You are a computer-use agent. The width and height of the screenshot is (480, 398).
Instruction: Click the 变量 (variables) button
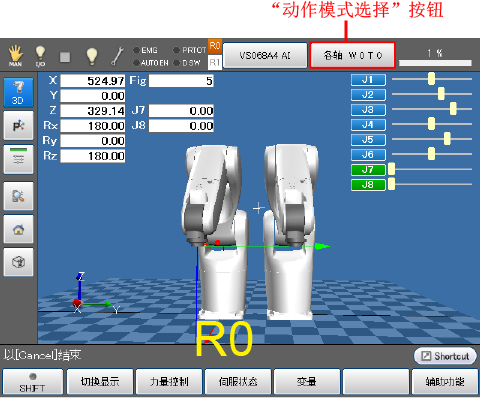click(x=307, y=382)
